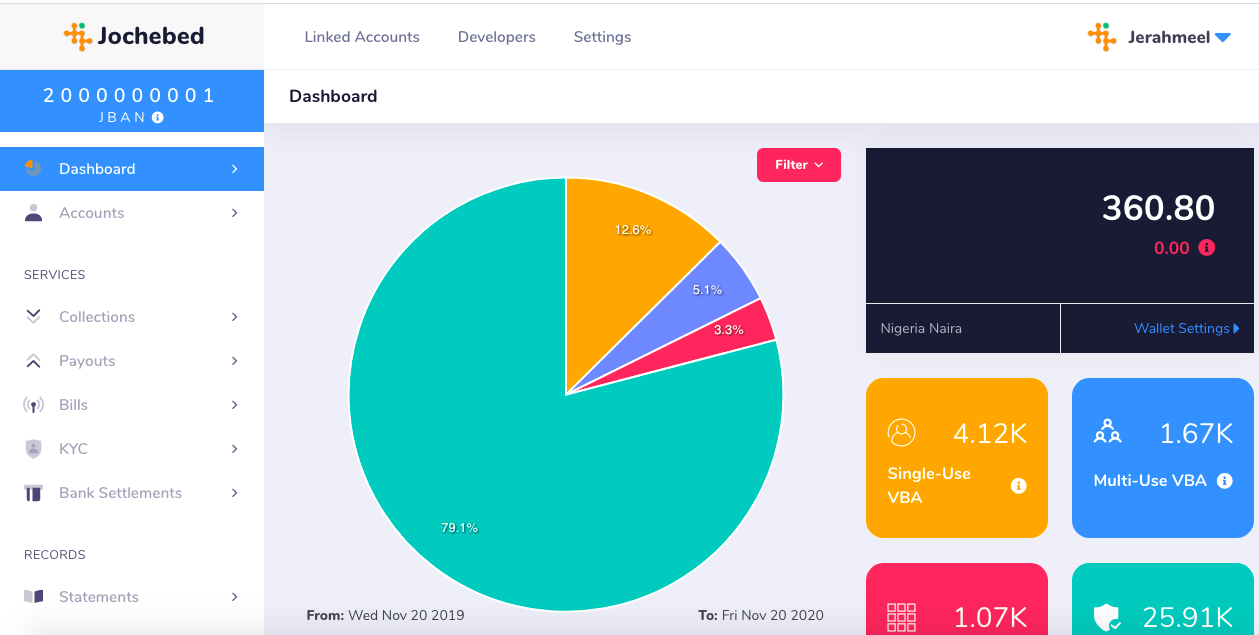Click the Single-Use VBA user icon

pyautogui.click(x=901, y=432)
